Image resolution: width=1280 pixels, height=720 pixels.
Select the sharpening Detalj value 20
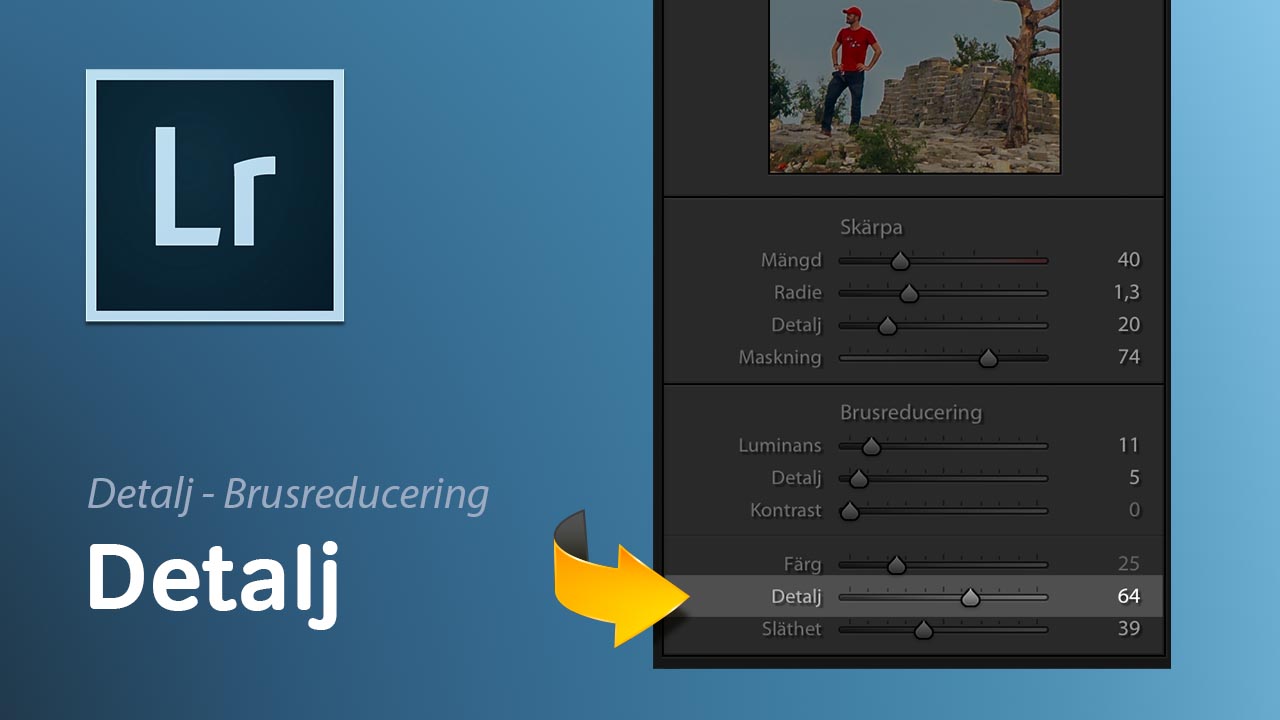click(x=1128, y=324)
